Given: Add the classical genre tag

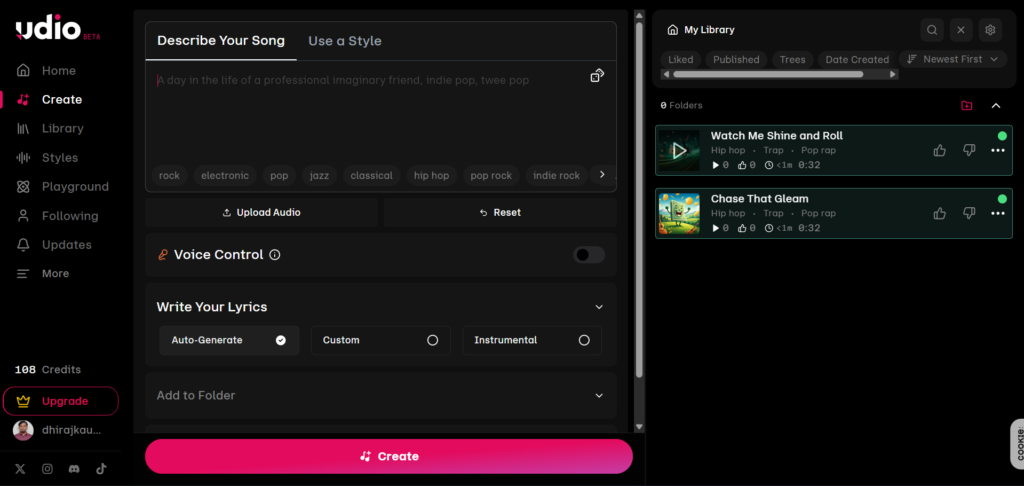Looking at the screenshot, I should 372,176.
